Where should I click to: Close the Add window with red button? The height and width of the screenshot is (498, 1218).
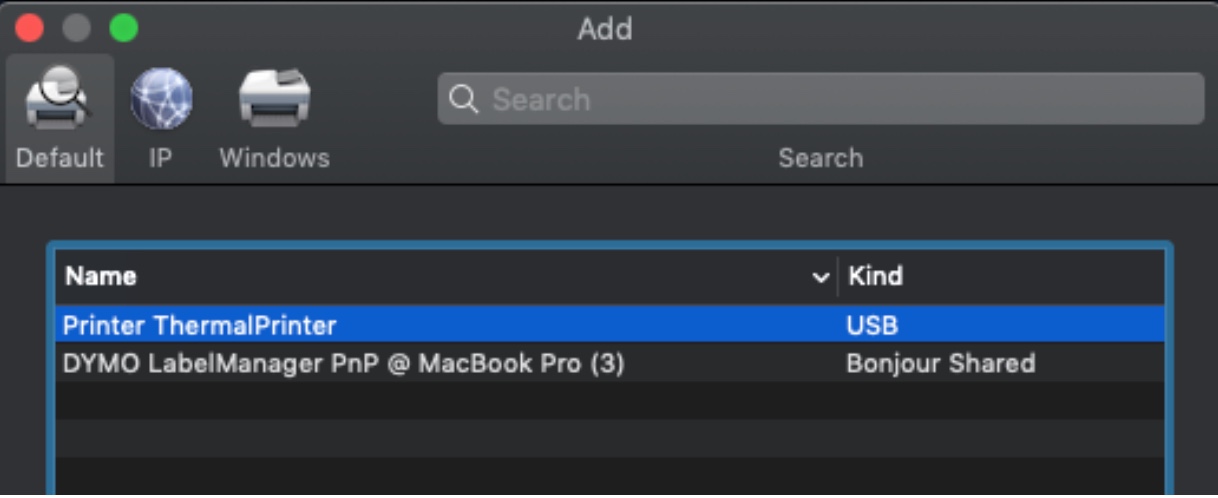31,28
